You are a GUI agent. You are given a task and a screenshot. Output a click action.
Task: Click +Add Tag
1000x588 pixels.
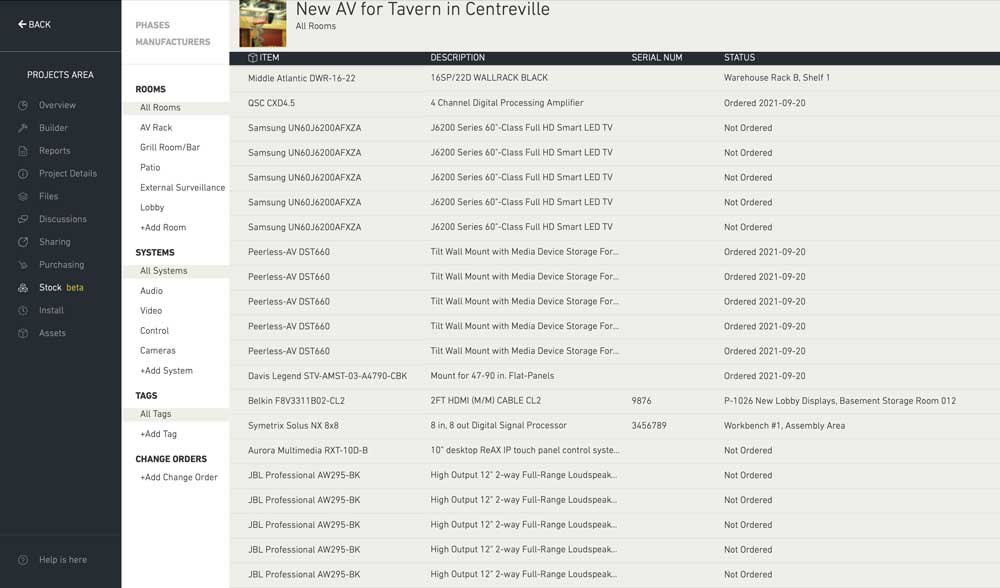(159, 434)
